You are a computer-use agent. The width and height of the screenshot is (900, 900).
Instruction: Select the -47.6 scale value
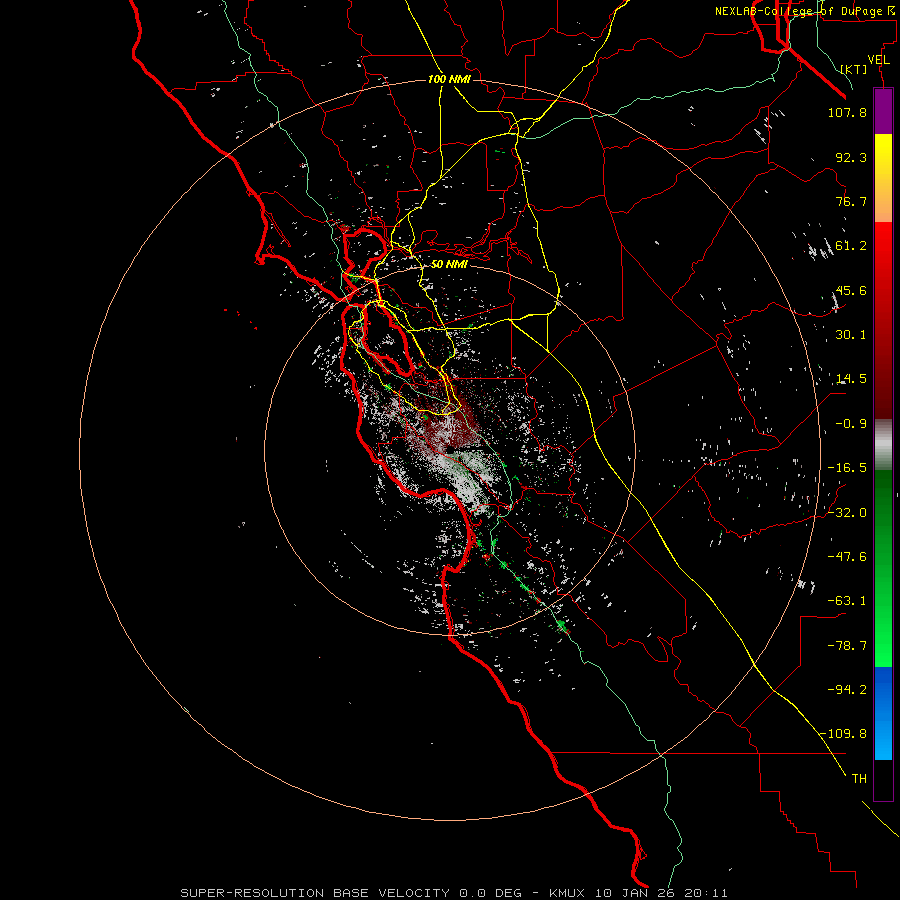(847, 556)
